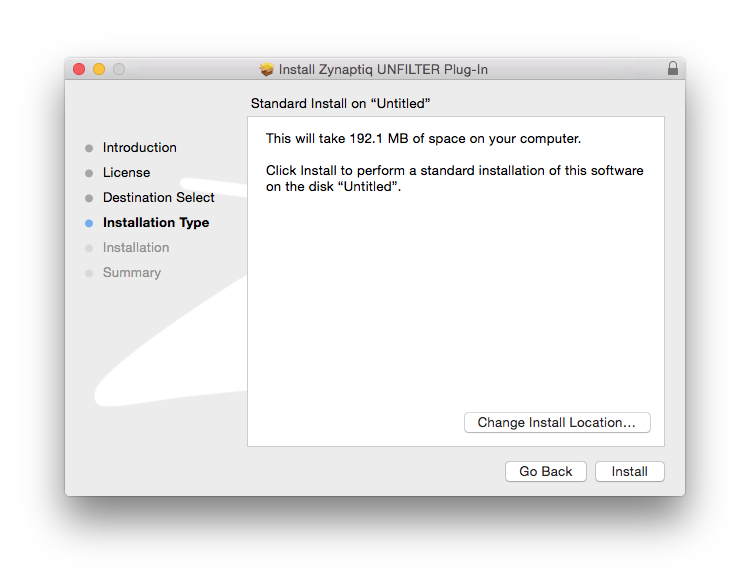Click the 'Click Install to perform' instruction text
750x574 pixels.
[x=454, y=178]
